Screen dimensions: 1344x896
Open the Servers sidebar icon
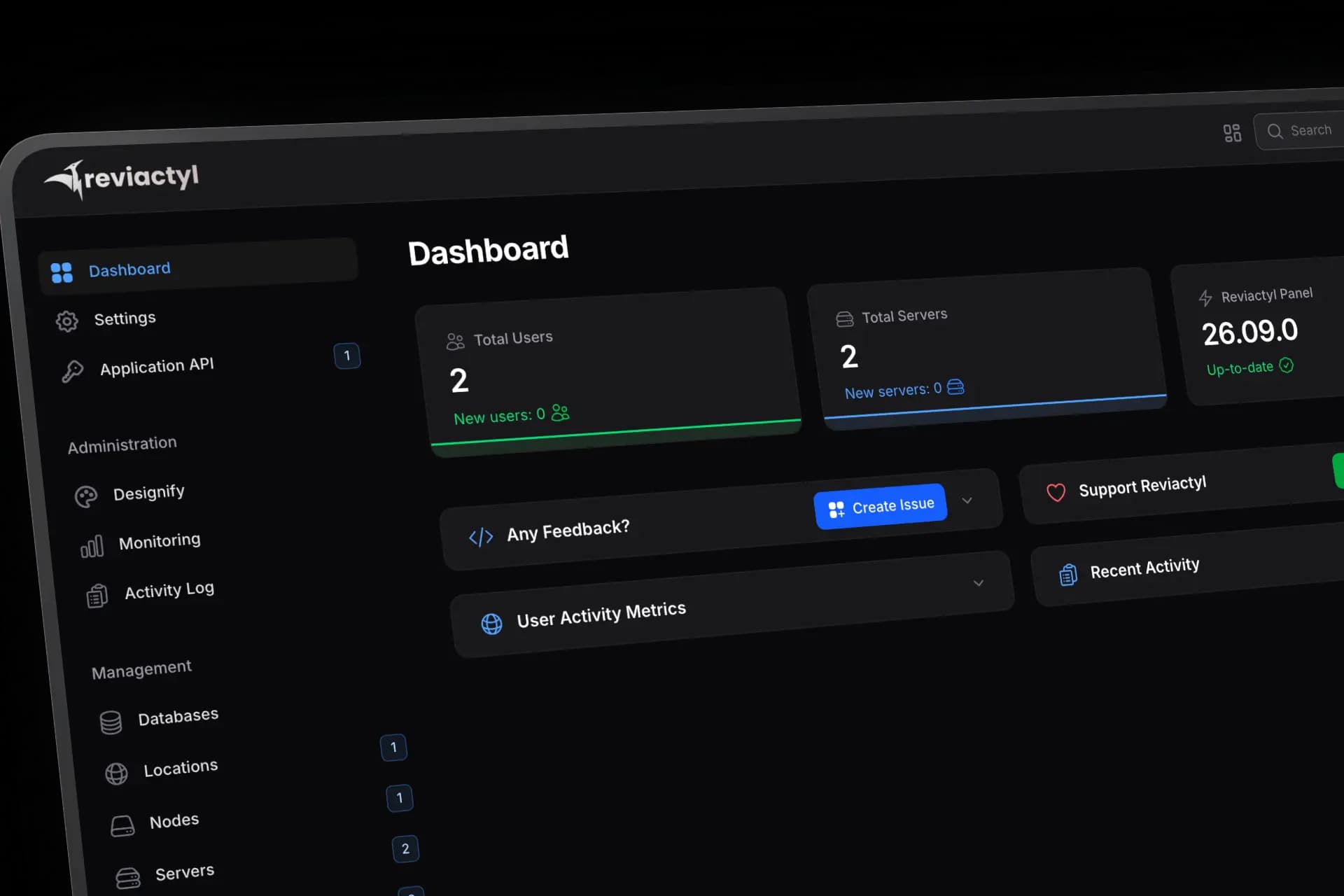pos(128,878)
